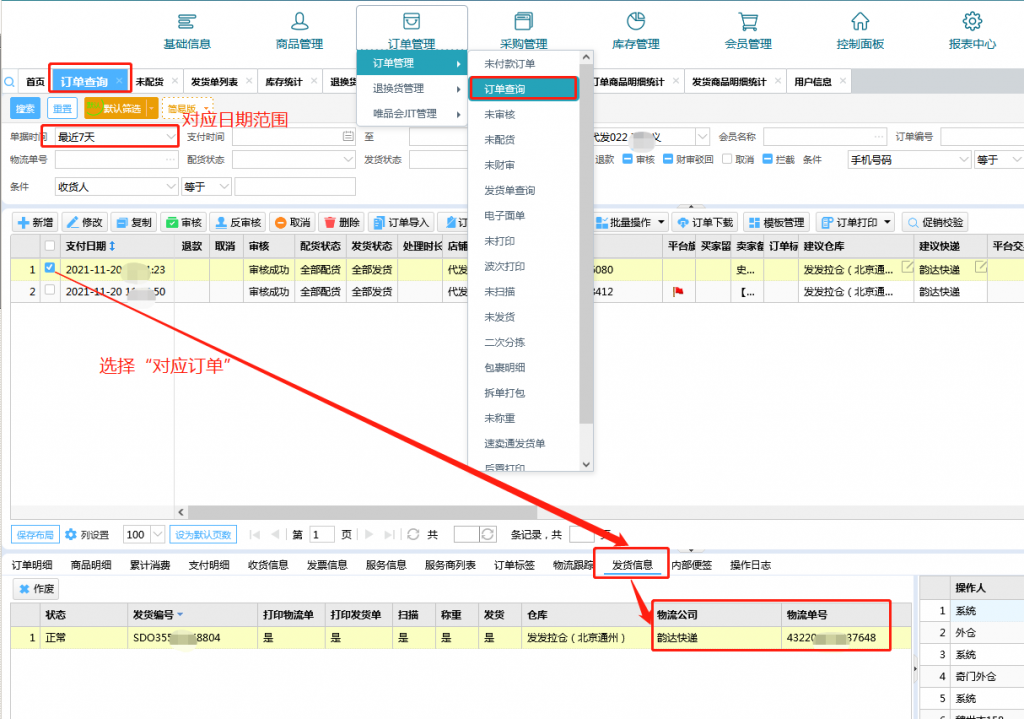Open the page size 100 dropdown
Screen dimensions: 1024x719
(158, 535)
